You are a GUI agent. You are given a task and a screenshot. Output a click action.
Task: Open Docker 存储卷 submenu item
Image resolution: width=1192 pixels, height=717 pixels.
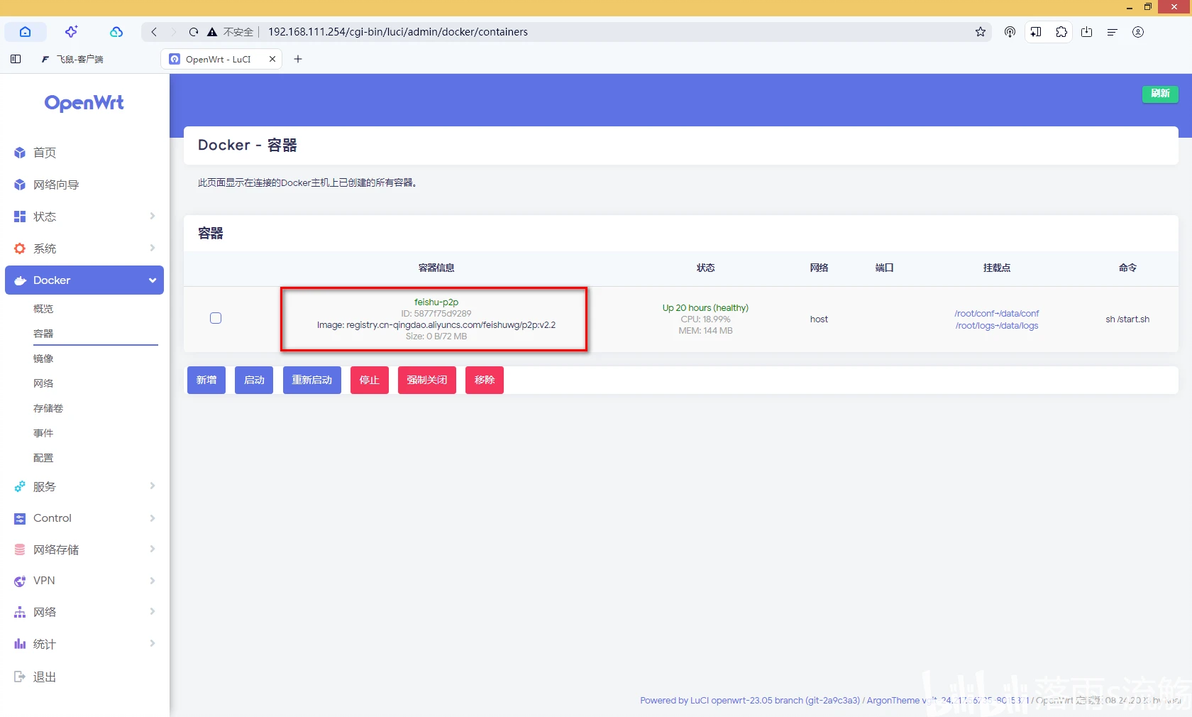coord(48,408)
